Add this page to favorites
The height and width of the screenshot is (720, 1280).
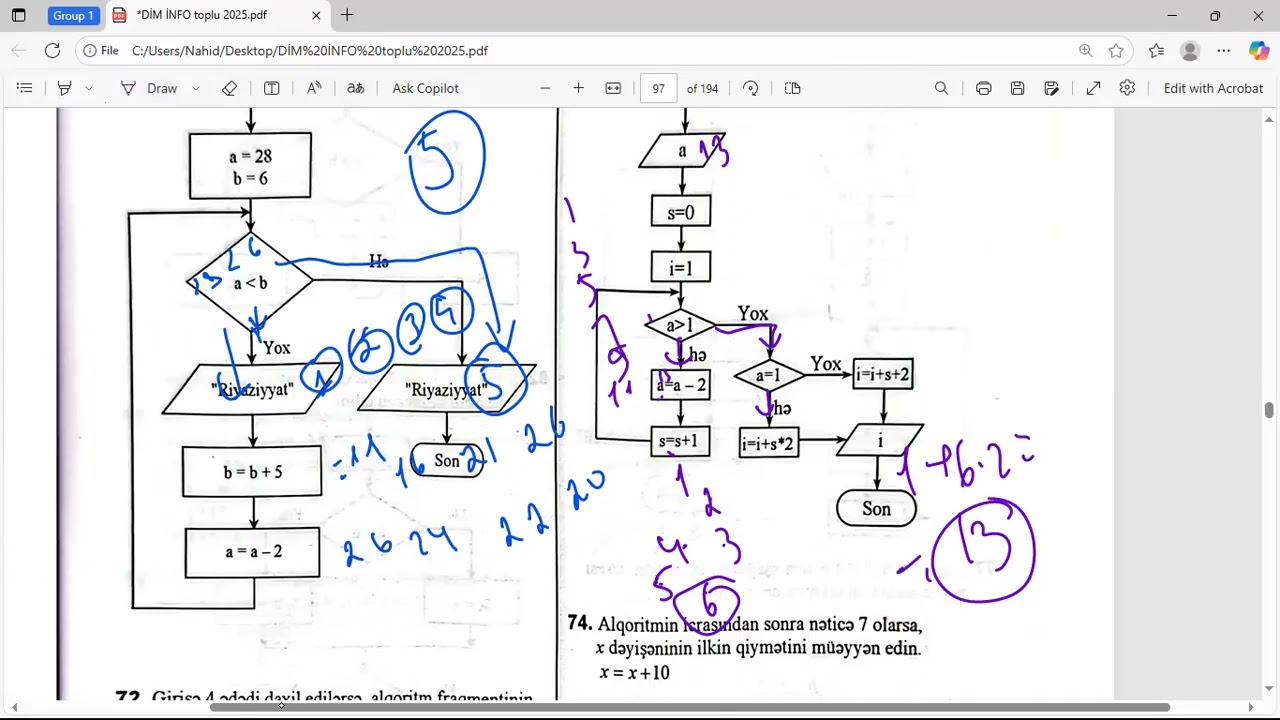click(1116, 50)
